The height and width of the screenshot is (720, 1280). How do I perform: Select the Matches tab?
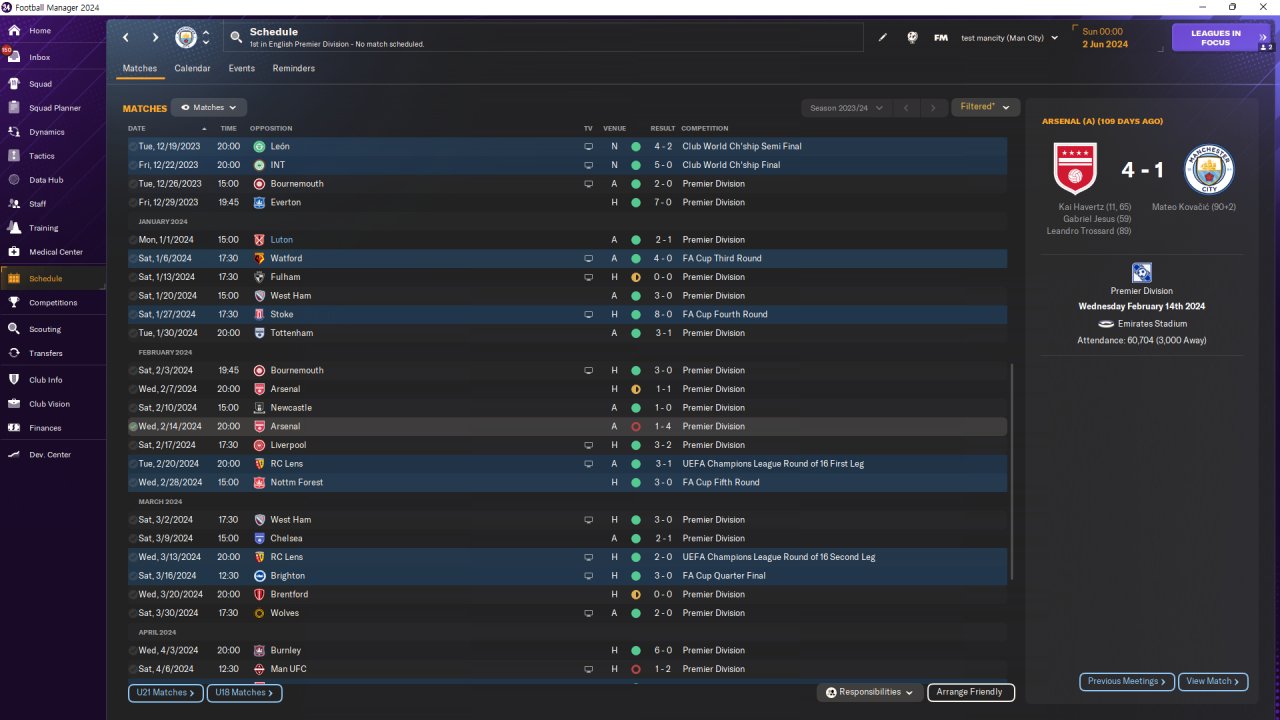(140, 69)
